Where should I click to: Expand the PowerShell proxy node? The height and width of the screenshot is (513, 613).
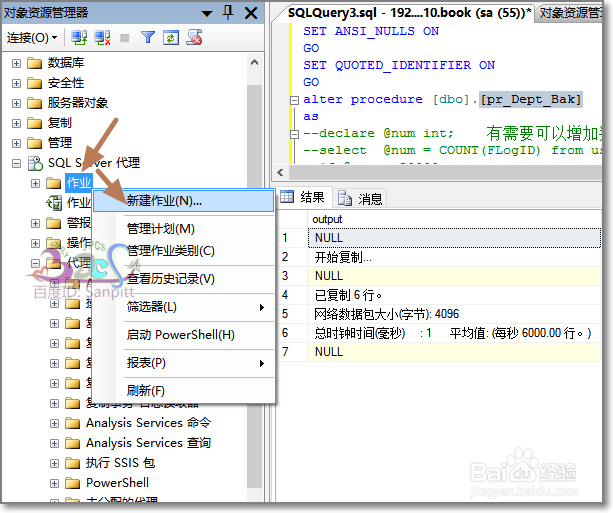(54, 483)
